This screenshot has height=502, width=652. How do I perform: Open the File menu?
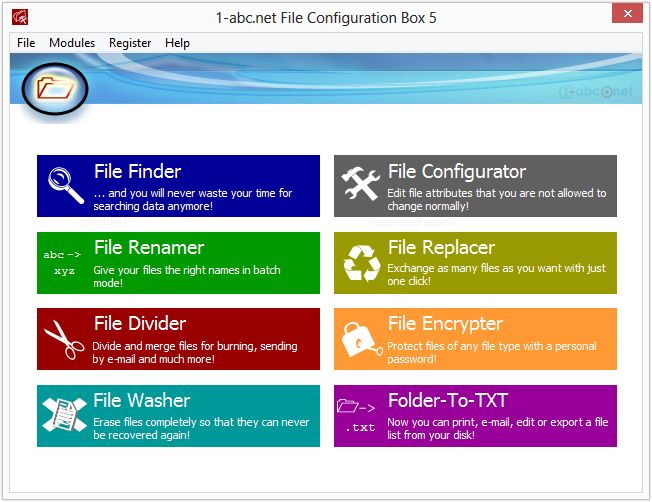coord(26,43)
